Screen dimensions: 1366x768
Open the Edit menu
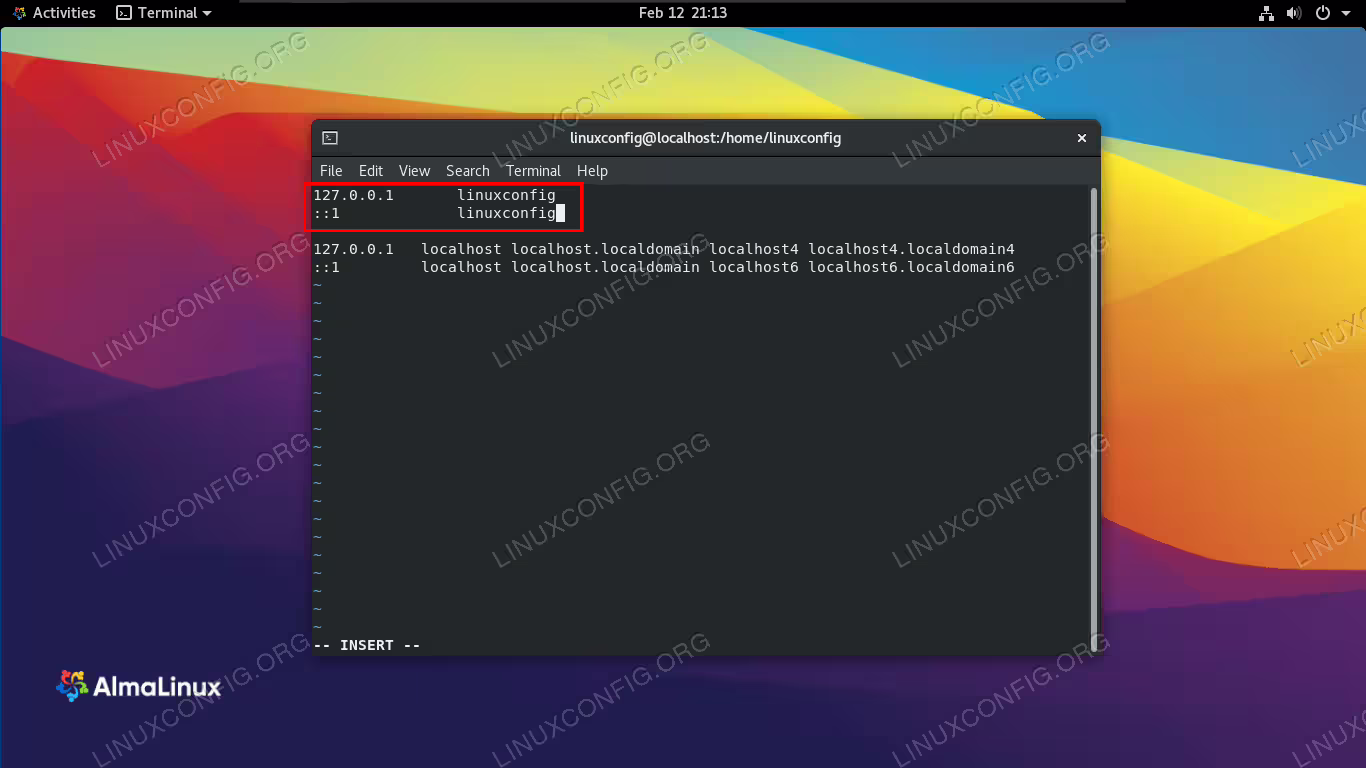(371, 171)
